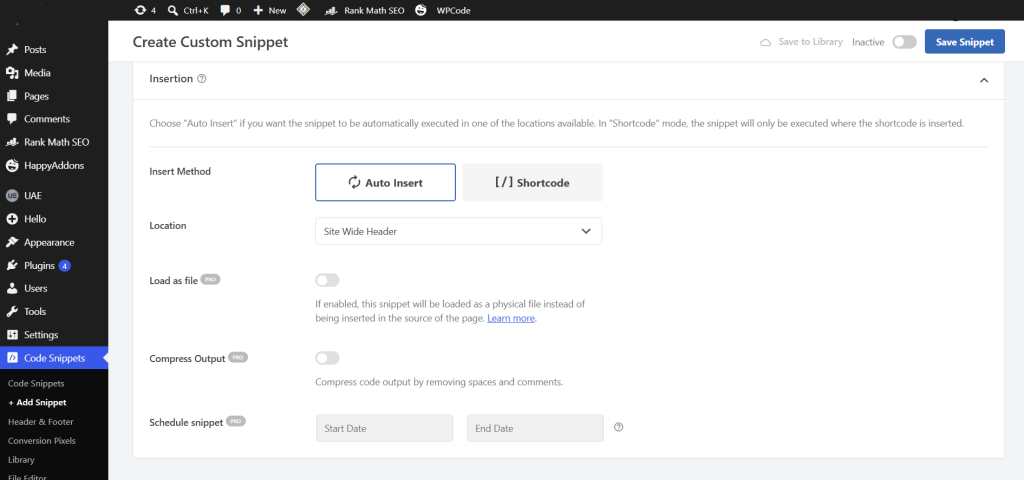Click the PRO badge next to Load as file

210,279
